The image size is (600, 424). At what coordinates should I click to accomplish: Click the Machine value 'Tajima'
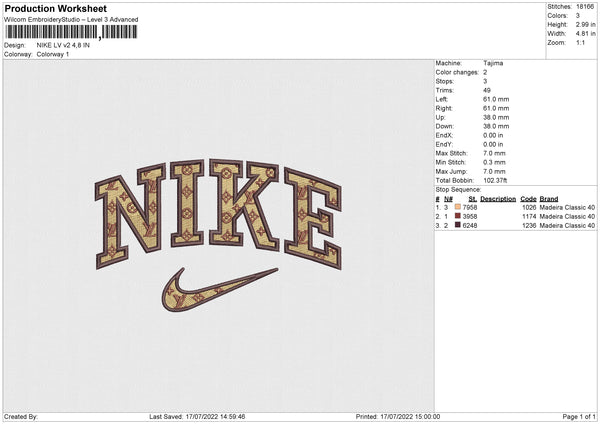493,63
